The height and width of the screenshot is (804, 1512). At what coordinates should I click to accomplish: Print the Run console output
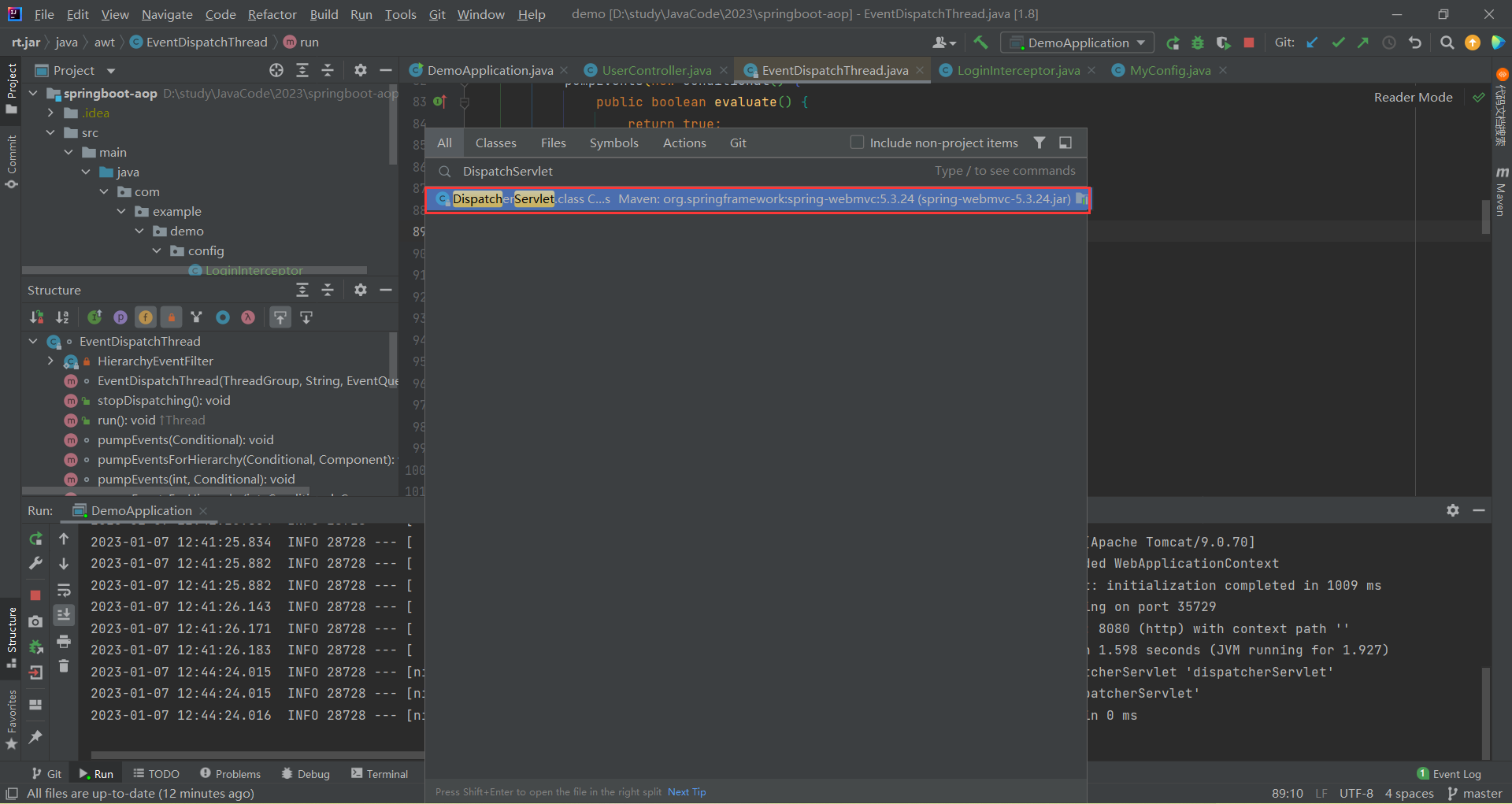tap(64, 641)
